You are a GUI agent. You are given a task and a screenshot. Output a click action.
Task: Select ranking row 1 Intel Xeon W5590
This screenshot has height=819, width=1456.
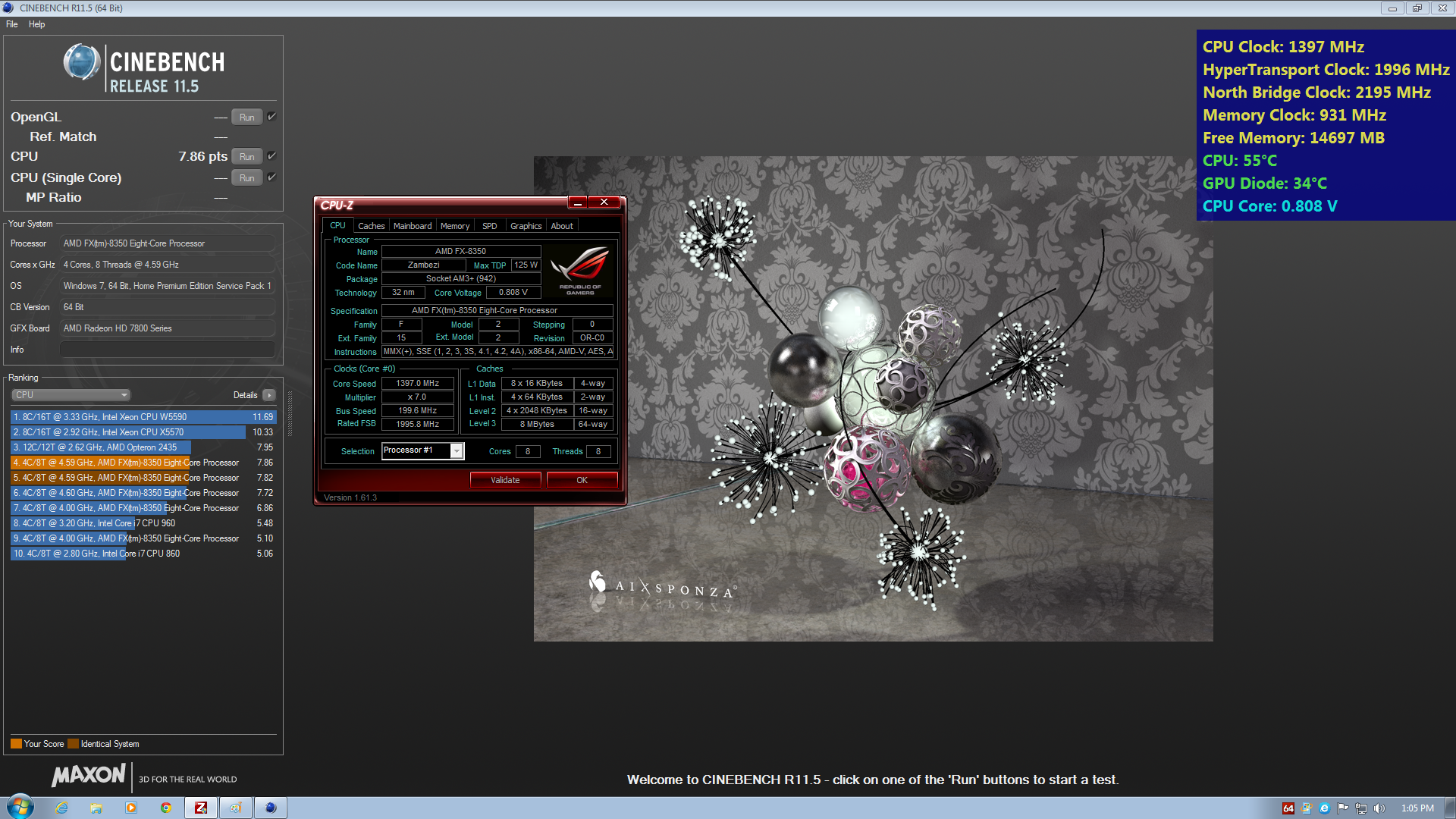pyautogui.click(x=143, y=417)
